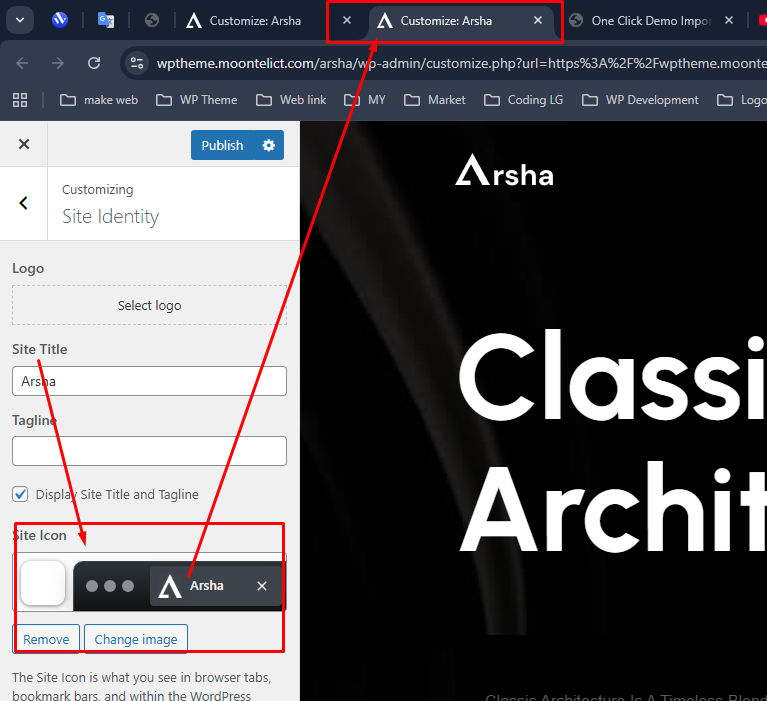The width and height of the screenshot is (767, 701).
Task: Close the WordPress Customizer panel
Action: (x=24, y=144)
